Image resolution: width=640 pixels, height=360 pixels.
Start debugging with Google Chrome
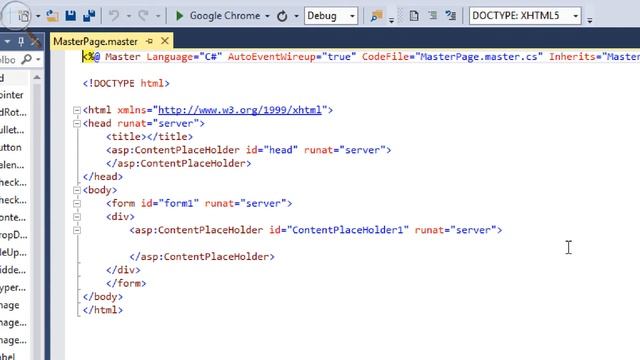217,16
